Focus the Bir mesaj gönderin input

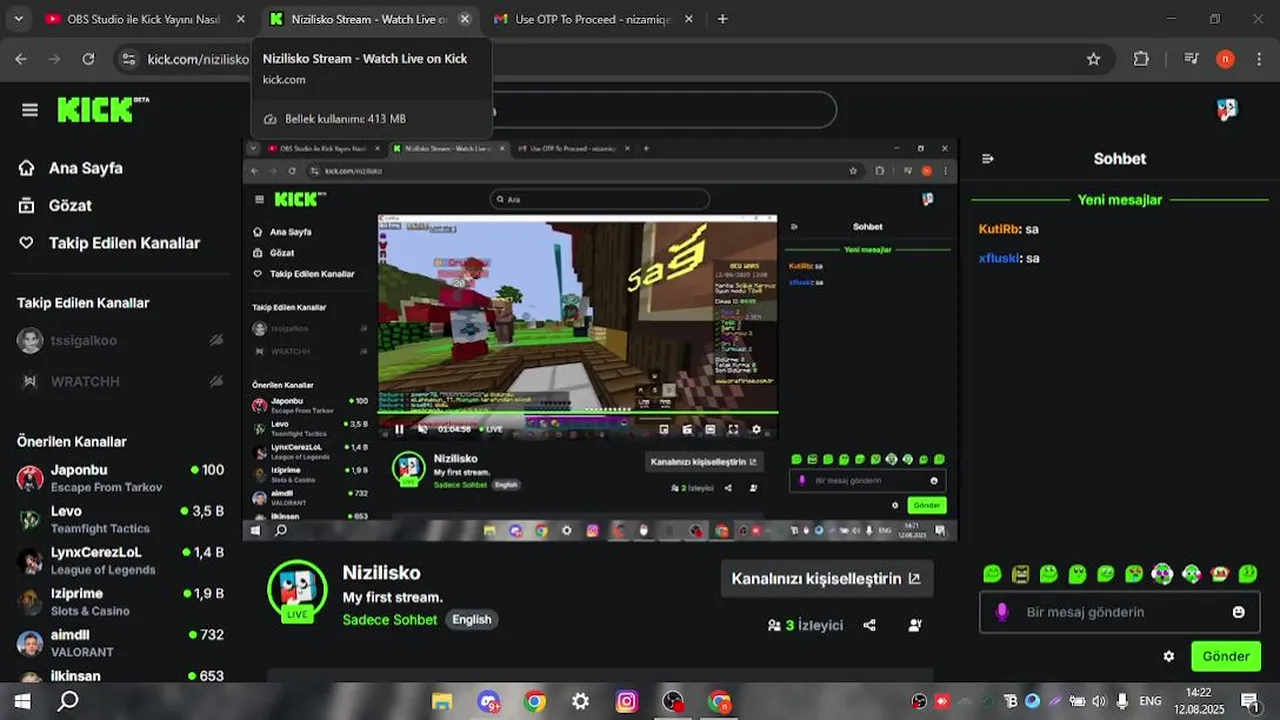(1120, 612)
